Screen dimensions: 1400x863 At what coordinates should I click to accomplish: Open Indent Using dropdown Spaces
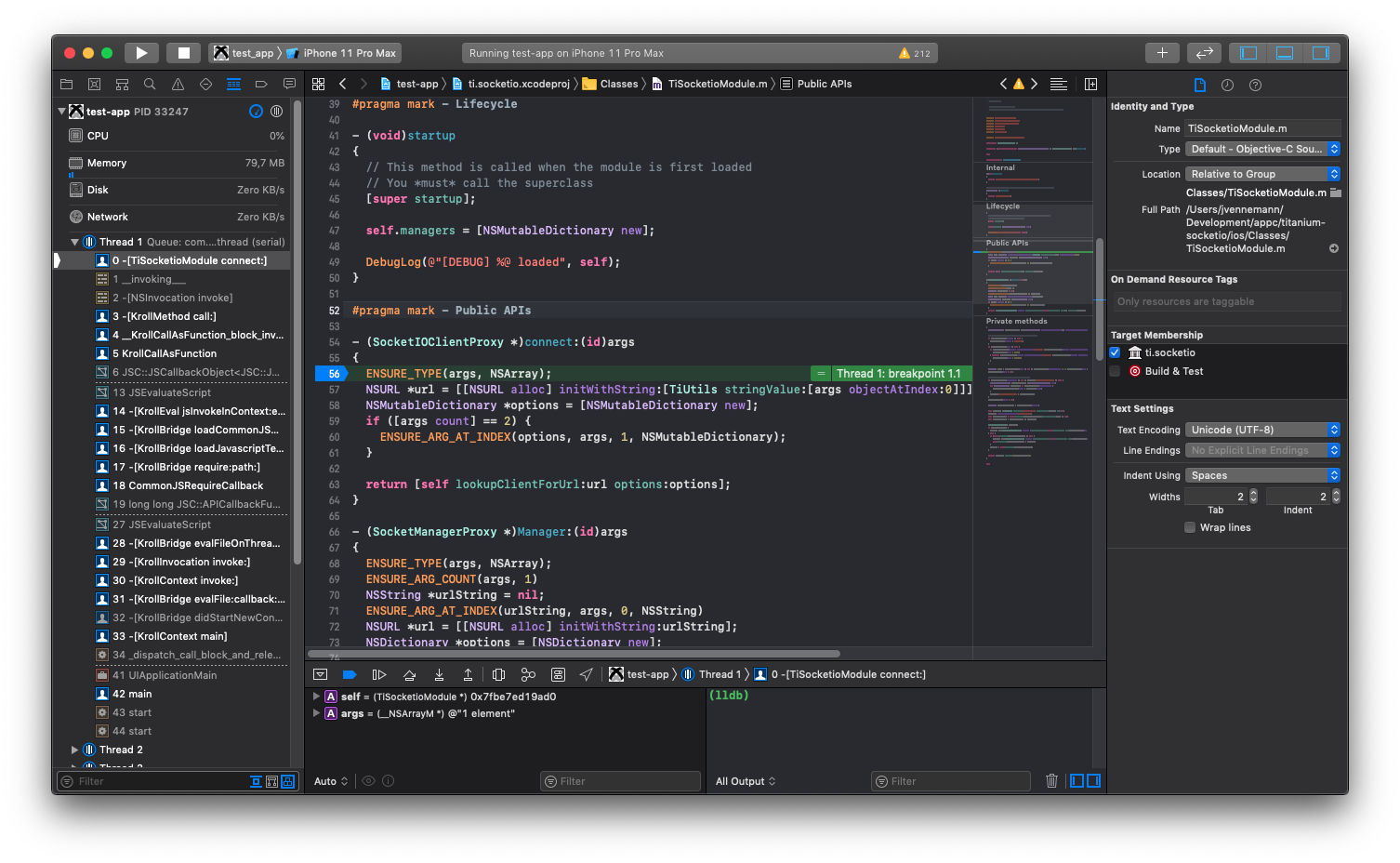pos(1262,475)
